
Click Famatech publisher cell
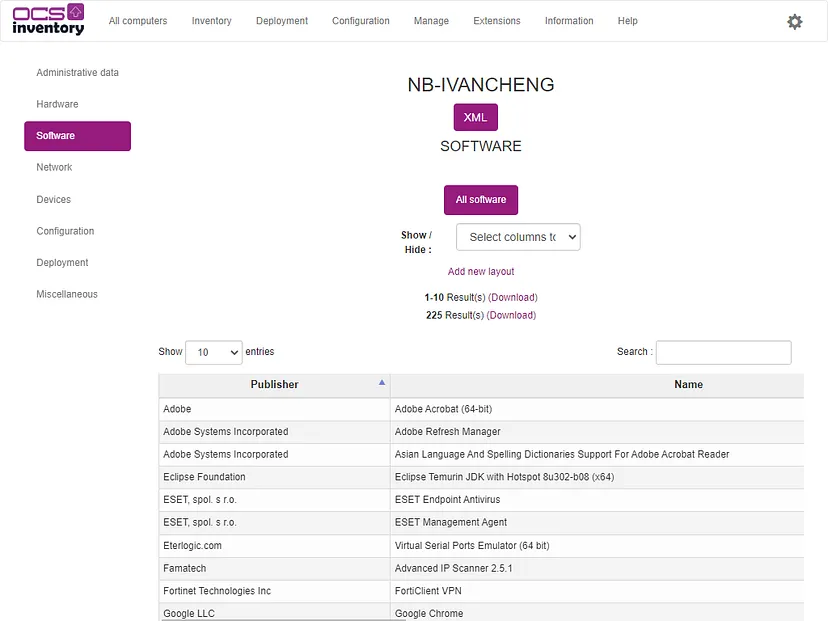pos(274,568)
